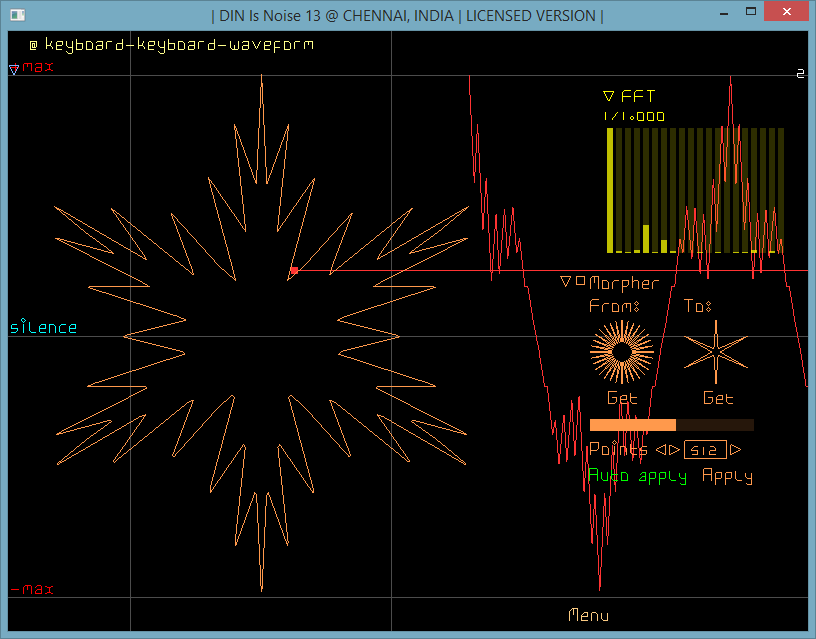Collapse the FFT panel triangle

coord(608,97)
